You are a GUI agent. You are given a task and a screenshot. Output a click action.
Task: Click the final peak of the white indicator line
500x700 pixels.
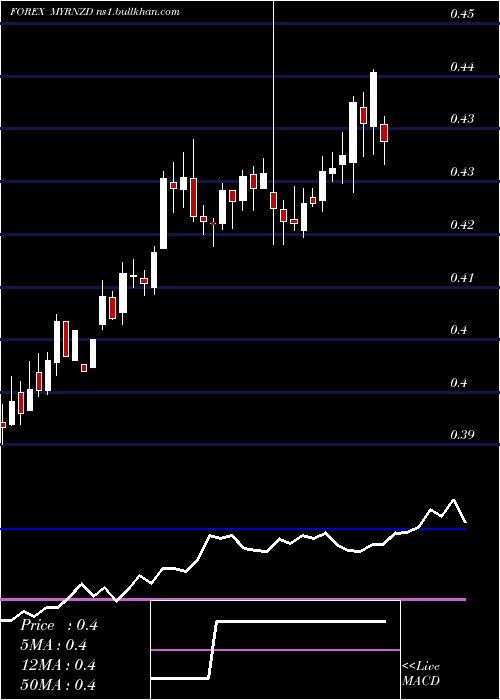coord(454,500)
